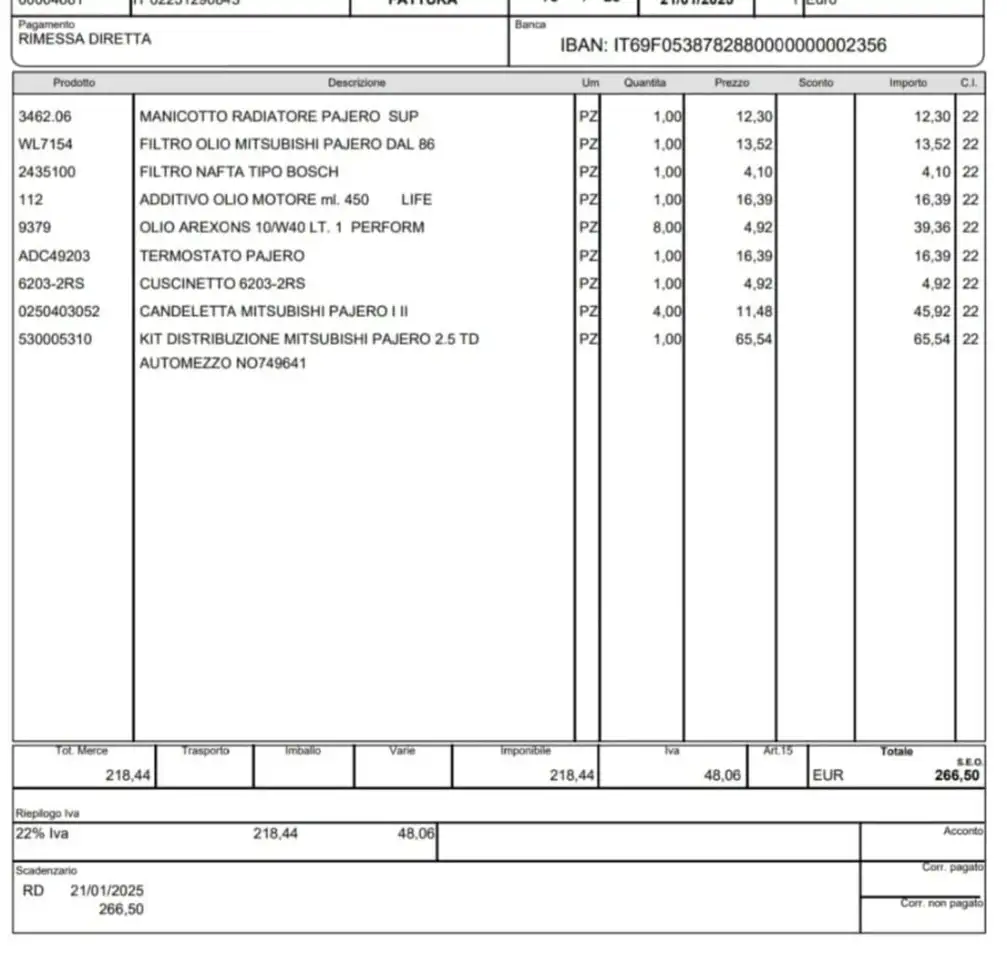Select description CUSCINETTO 6203-2RS
1007x960 pixels.
click(x=222, y=283)
